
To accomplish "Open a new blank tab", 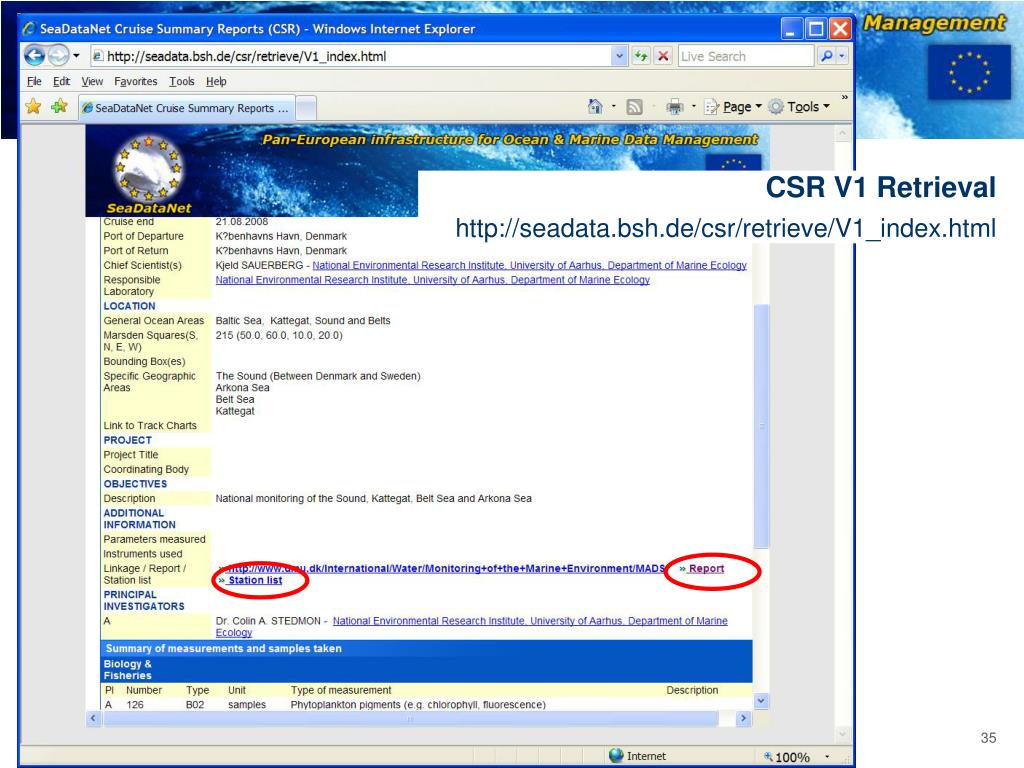I will point(306,108).
